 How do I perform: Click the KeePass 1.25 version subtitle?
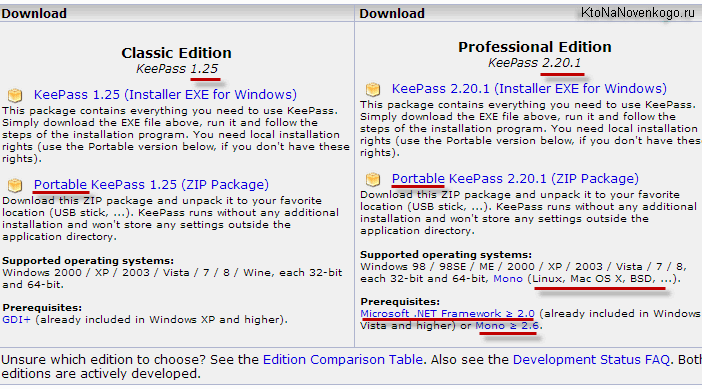177,69
